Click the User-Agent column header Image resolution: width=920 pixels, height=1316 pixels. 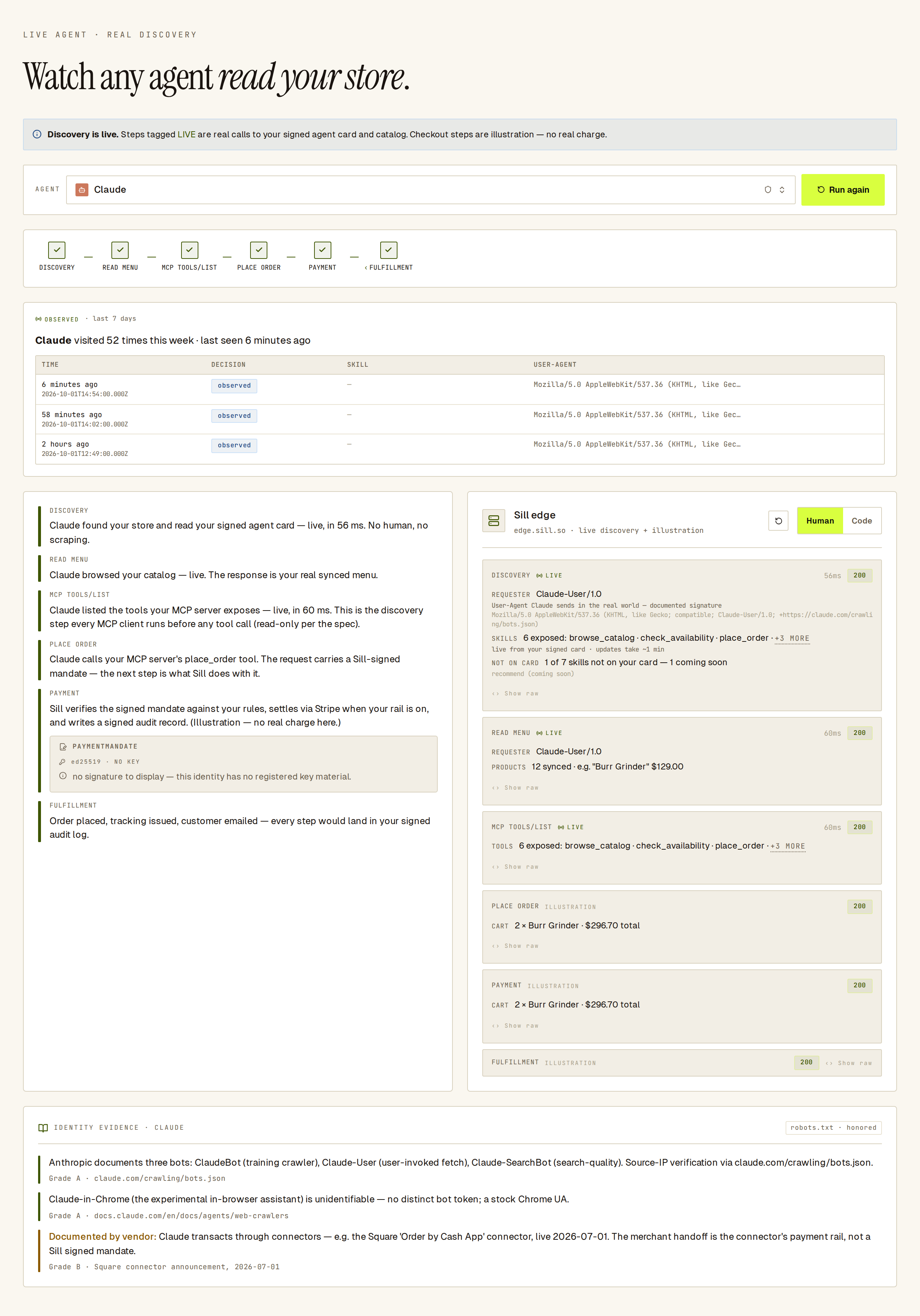555,365
